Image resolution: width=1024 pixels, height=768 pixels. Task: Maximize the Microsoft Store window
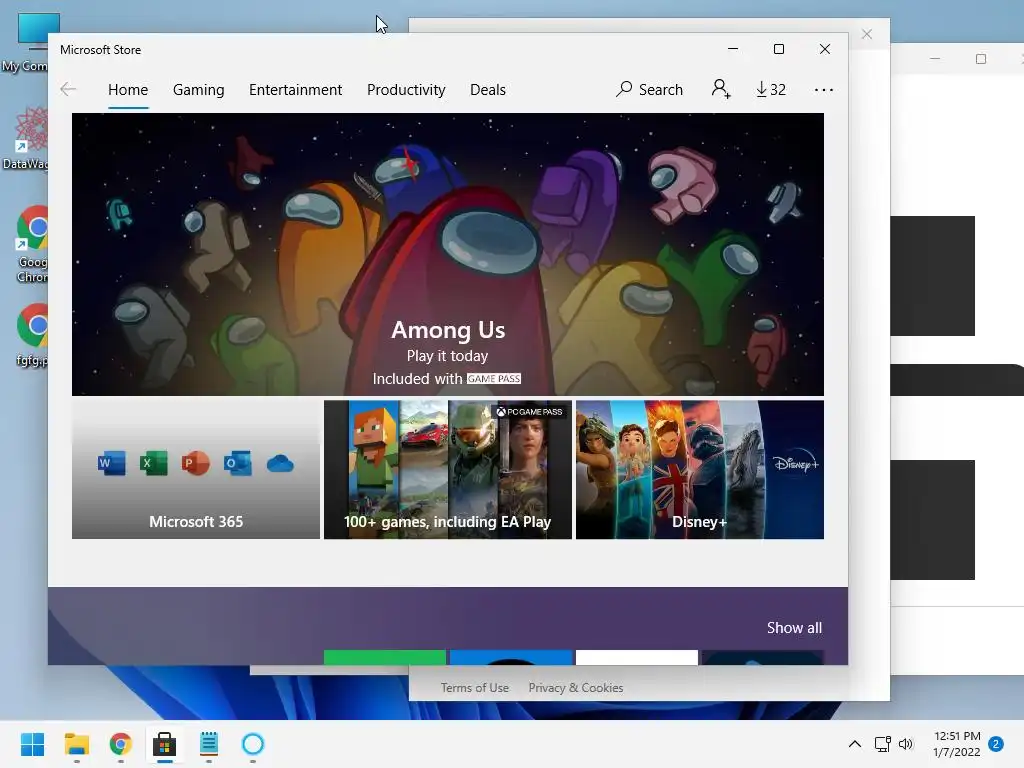[x=778, y=49]
